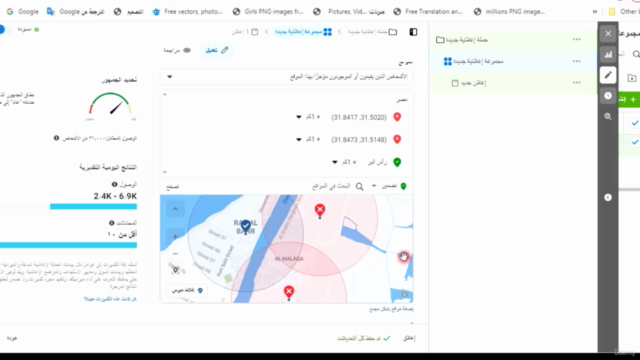This screenshot has height=360, width=640.
Task: Open the dropdown 'الأشخاص الذين يقيمون أو الموجودون مؤخرًا'
Action: pos(286,77)
